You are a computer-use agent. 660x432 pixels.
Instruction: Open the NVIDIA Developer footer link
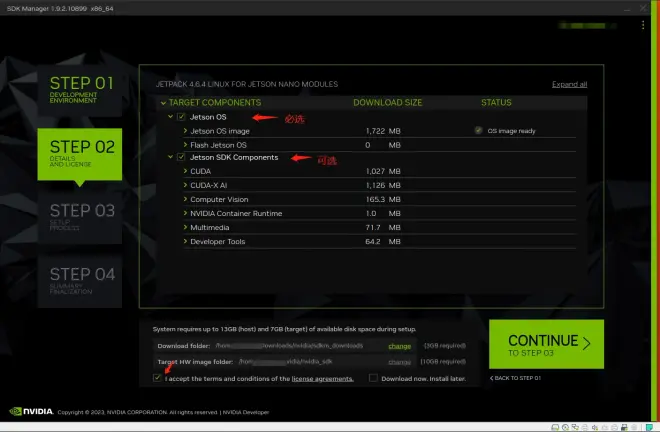pyautogui.click(x=246, y=412)
